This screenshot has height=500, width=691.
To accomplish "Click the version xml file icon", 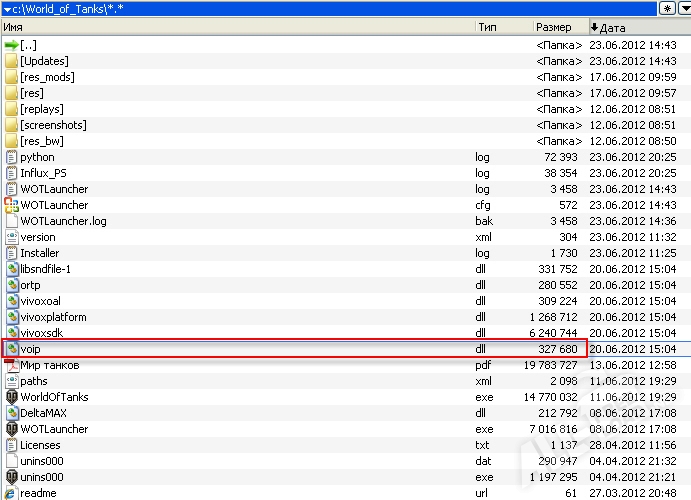I will tap(11, 237).
